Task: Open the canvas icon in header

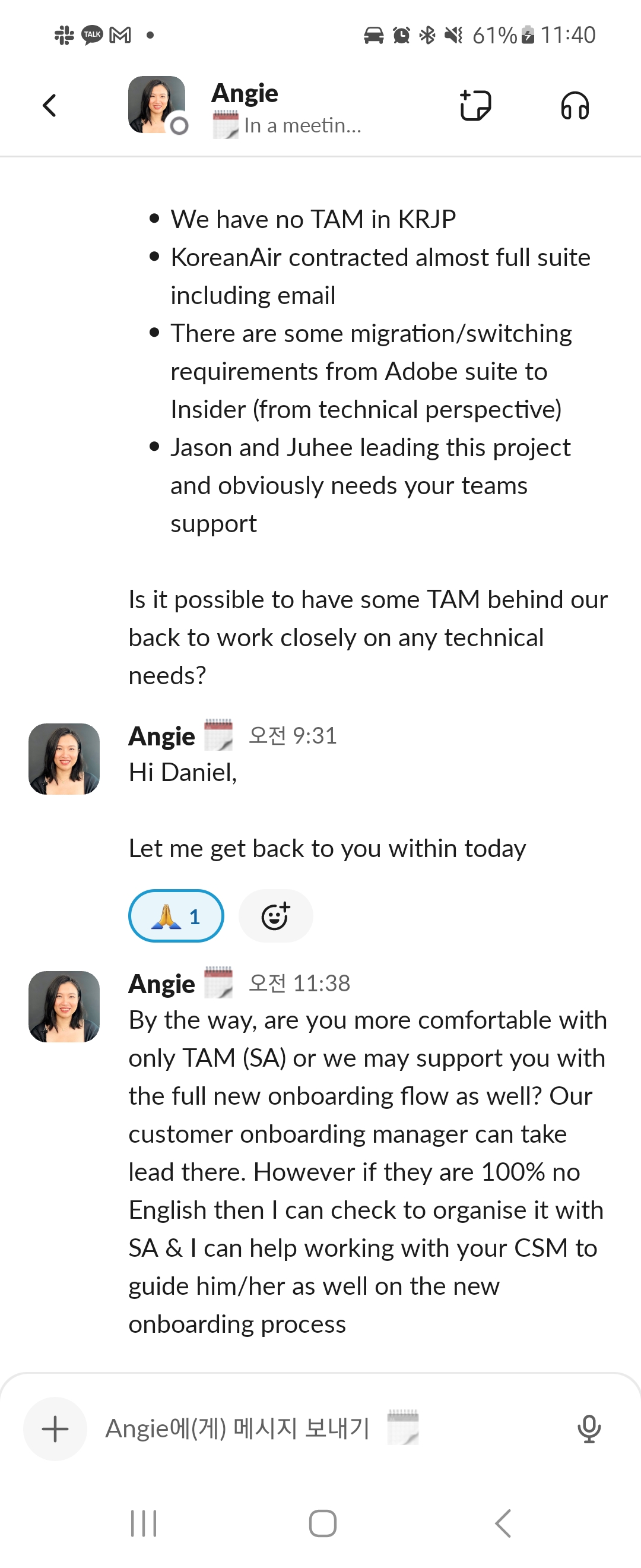Action: pyautogui.click(x=475, y=105)
